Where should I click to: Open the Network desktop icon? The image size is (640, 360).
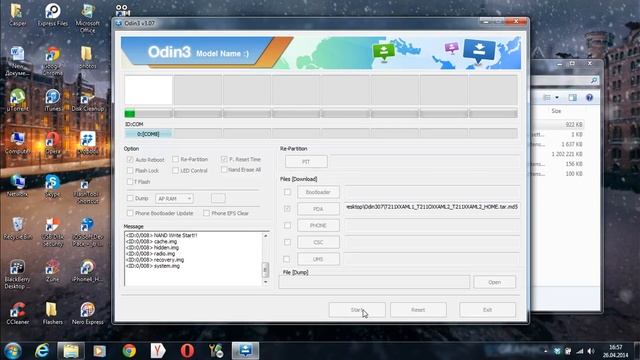(17, 186)
